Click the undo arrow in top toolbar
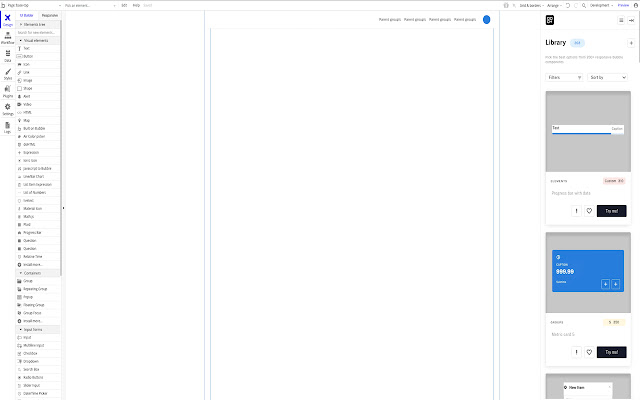 coord(568,5)
